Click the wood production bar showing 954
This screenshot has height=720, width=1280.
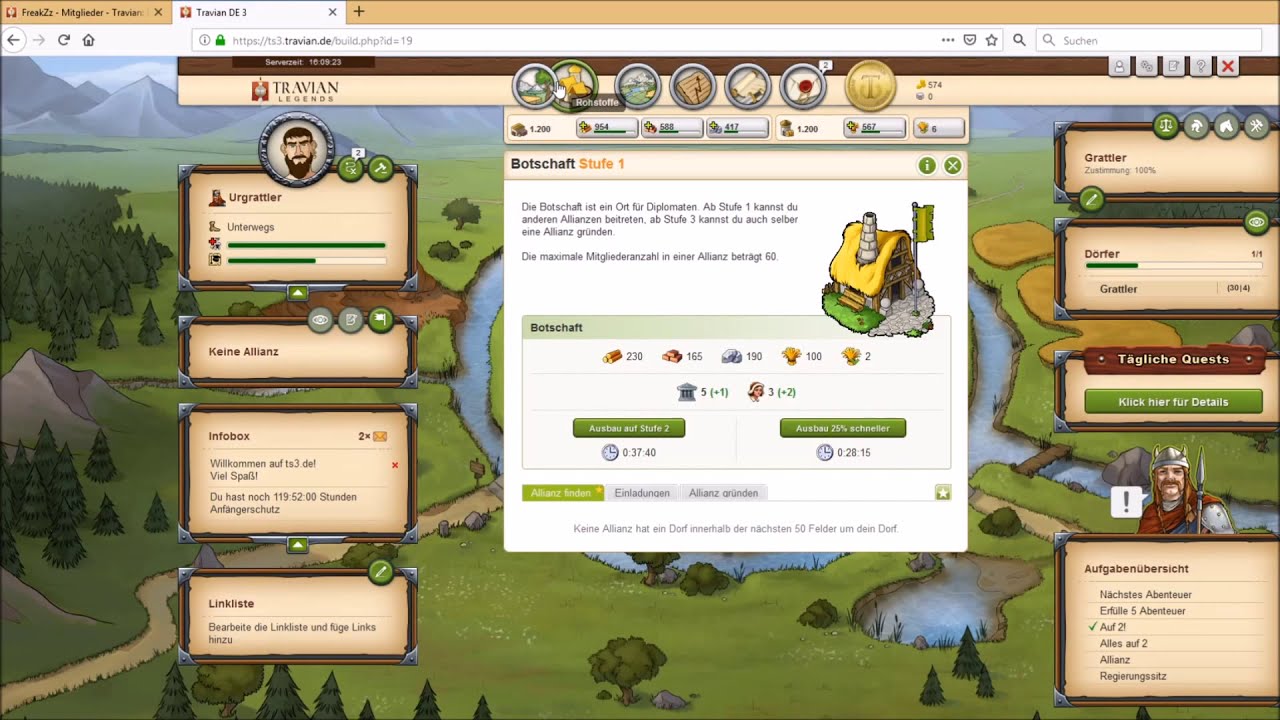coord(607,128)
